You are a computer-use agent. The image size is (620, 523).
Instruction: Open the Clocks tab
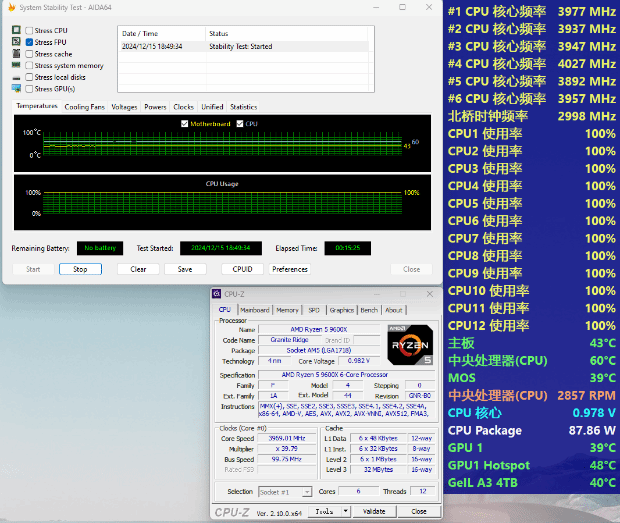[x=183, y=107]
